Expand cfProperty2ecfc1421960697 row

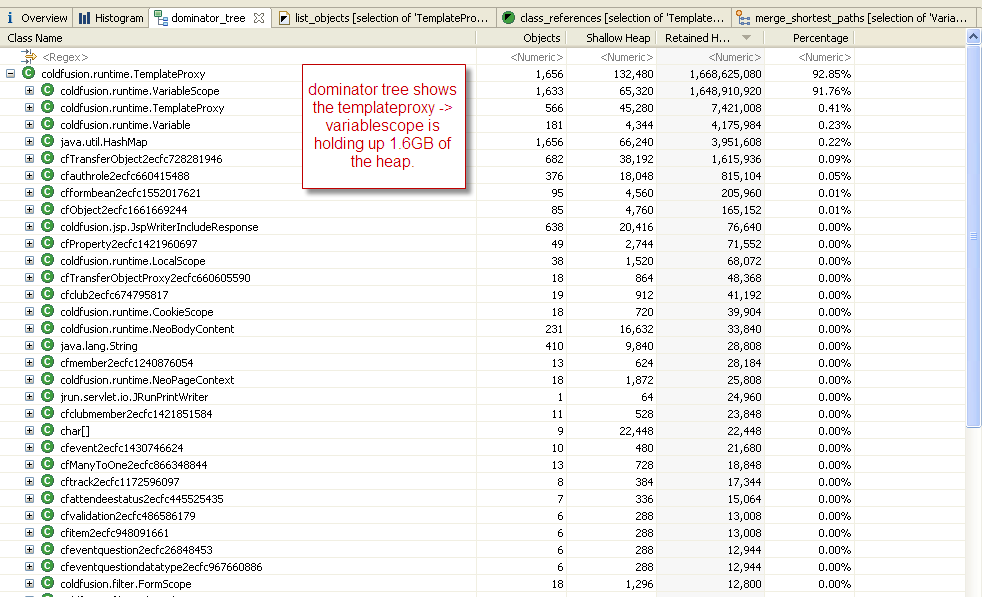tap(29, 244)
